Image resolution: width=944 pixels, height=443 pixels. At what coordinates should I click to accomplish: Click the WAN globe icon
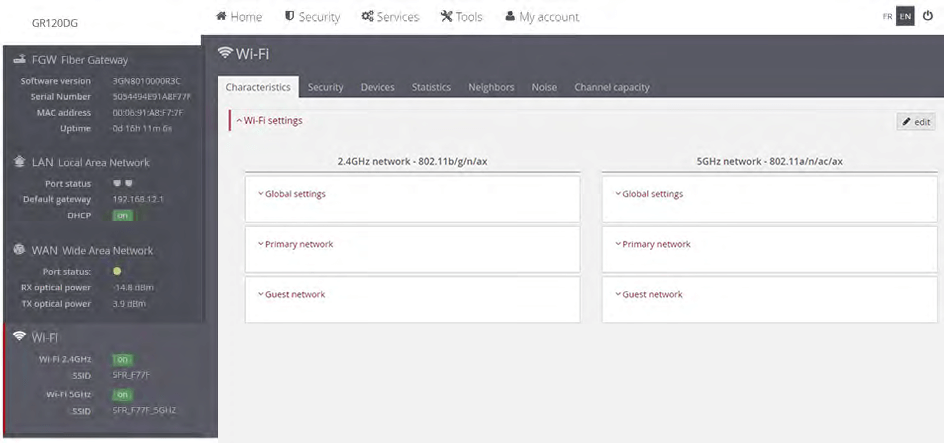tap(19, 250)
